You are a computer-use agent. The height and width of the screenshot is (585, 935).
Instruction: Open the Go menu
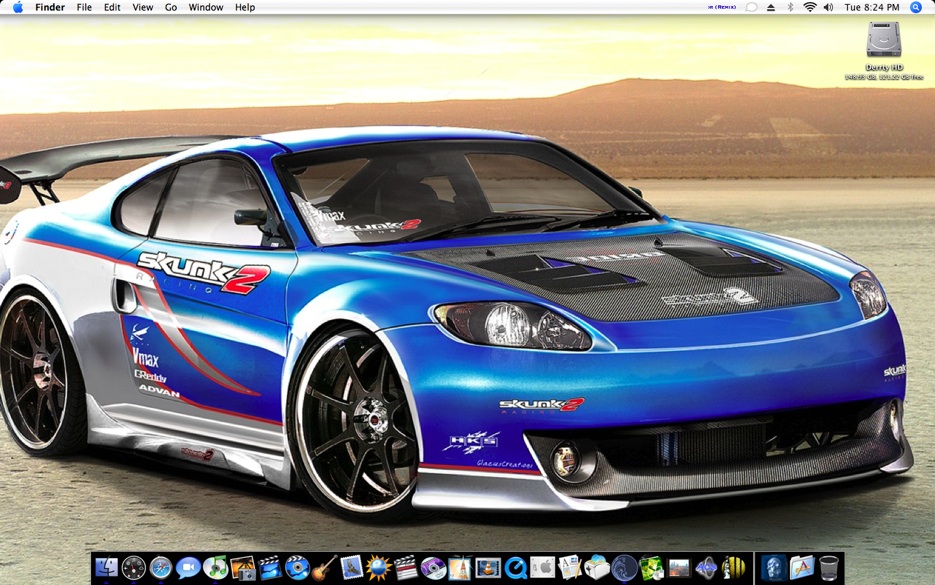[171, 7]
